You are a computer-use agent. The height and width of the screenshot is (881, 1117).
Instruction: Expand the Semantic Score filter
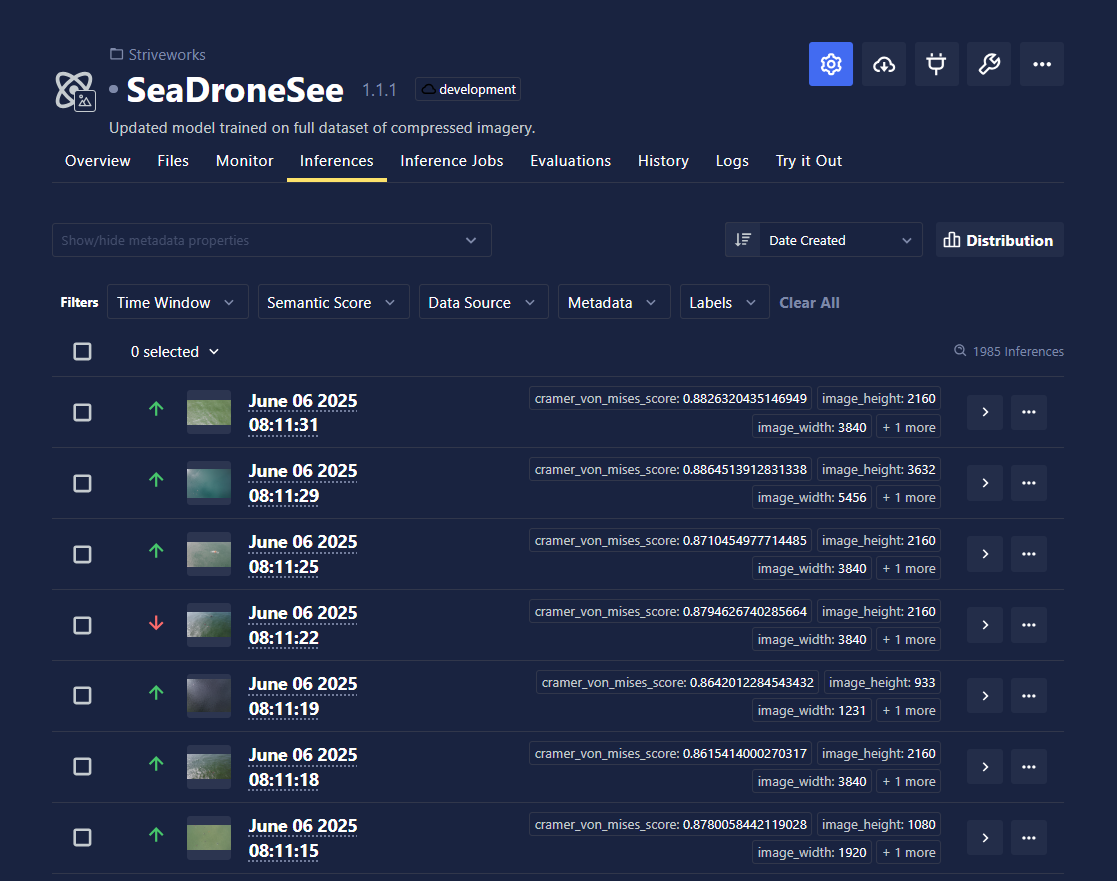pos(333,302)
